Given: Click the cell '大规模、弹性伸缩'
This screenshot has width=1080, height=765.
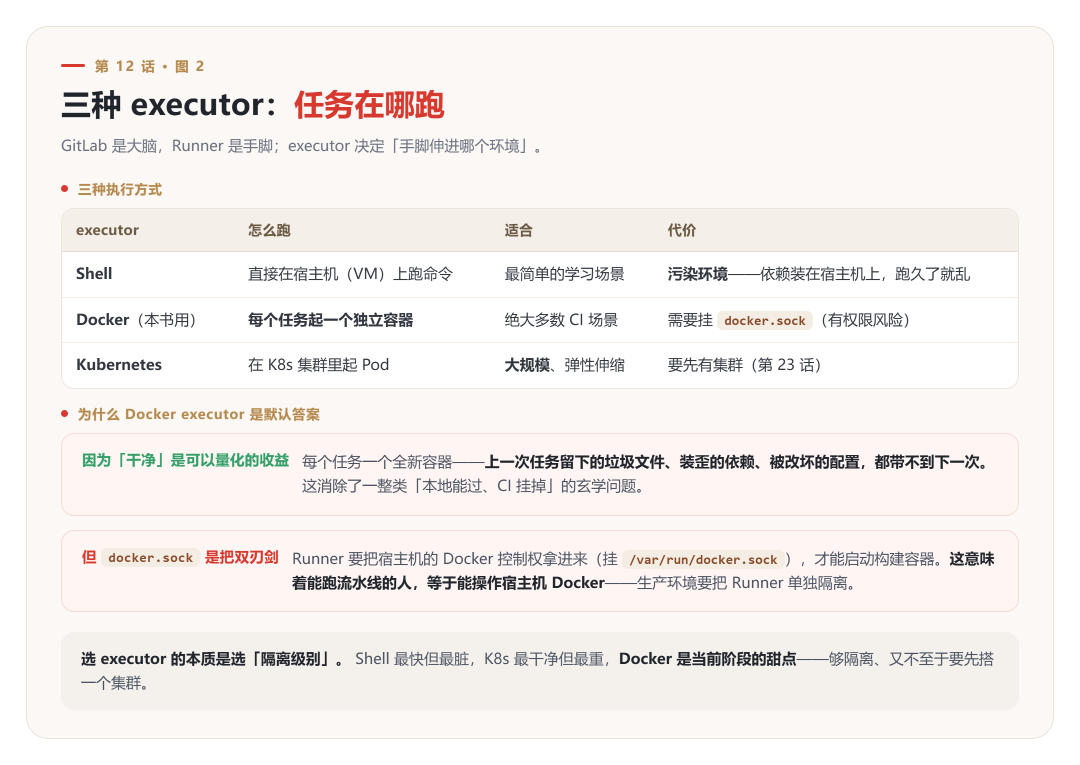Looking at the screenshot, I should click(x=564, y=365).
